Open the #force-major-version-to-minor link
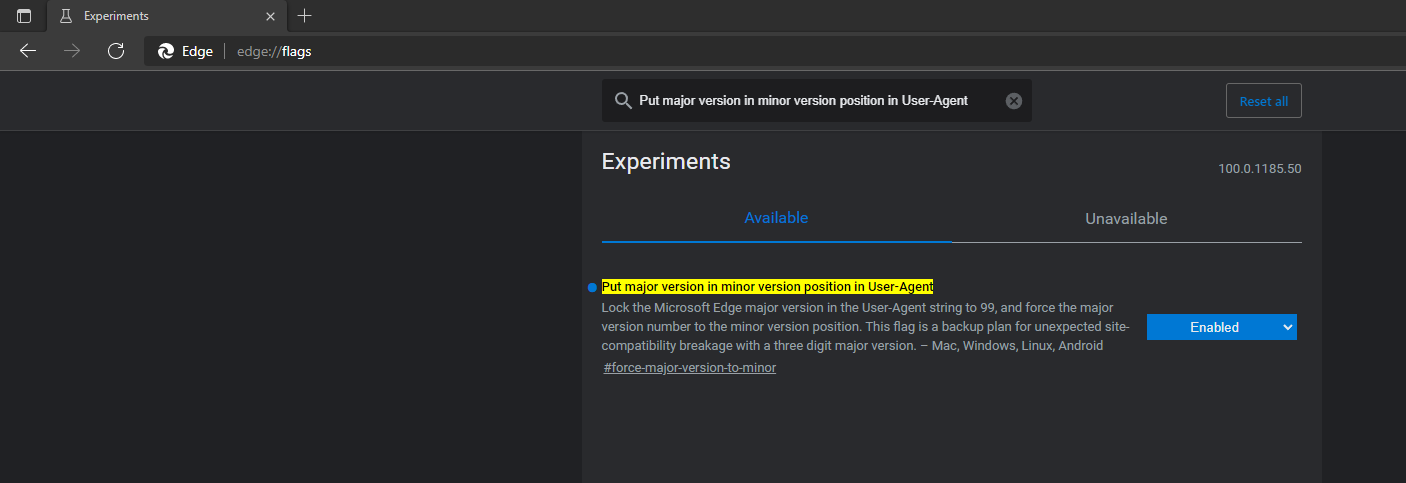 pyautogui.click(x=690, y=368)
